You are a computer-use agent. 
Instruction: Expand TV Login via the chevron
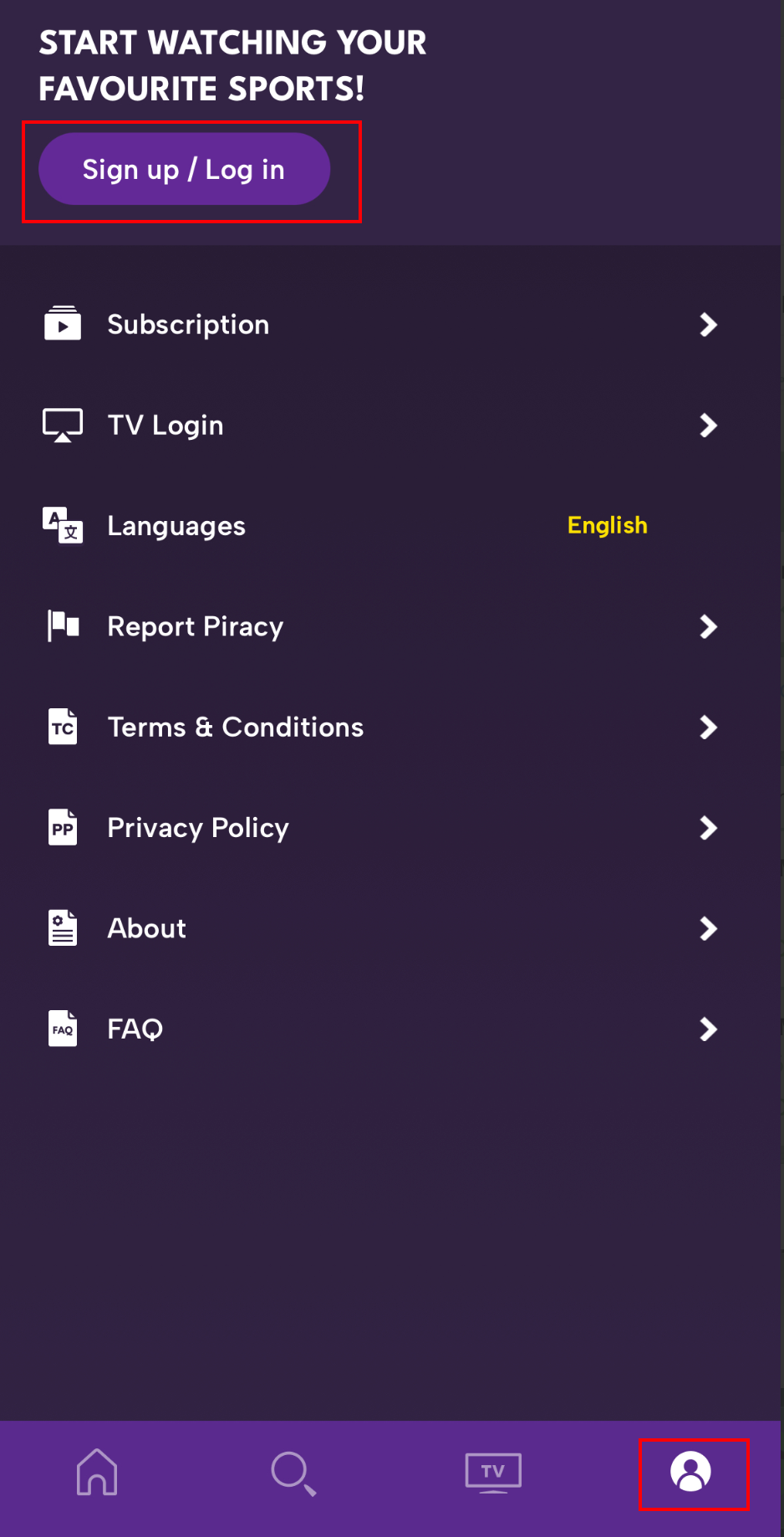(x=709, y=426)
